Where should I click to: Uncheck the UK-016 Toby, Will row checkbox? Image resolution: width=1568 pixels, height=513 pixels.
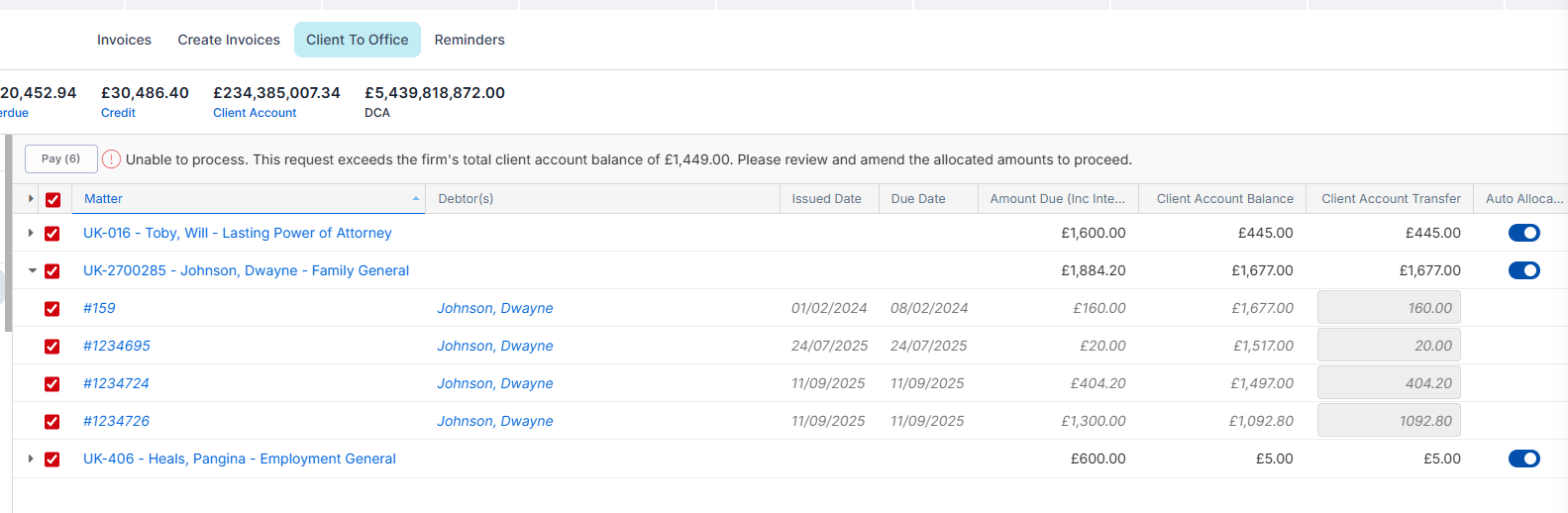[x=52, y=234]
